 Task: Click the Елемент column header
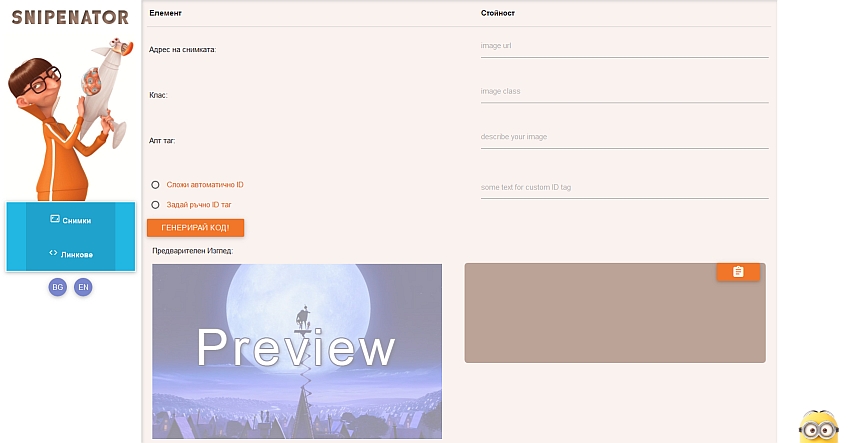tap(165, 13)
